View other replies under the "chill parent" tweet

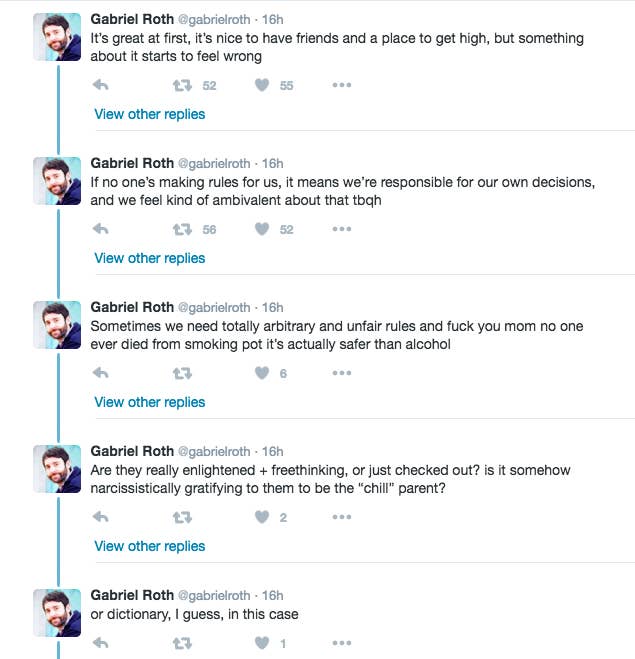[x=150, y=546]
